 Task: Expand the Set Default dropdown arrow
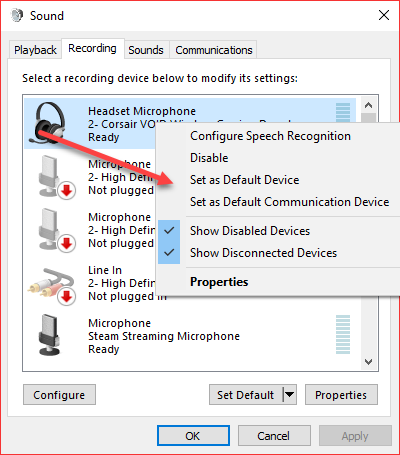point(289,395)
